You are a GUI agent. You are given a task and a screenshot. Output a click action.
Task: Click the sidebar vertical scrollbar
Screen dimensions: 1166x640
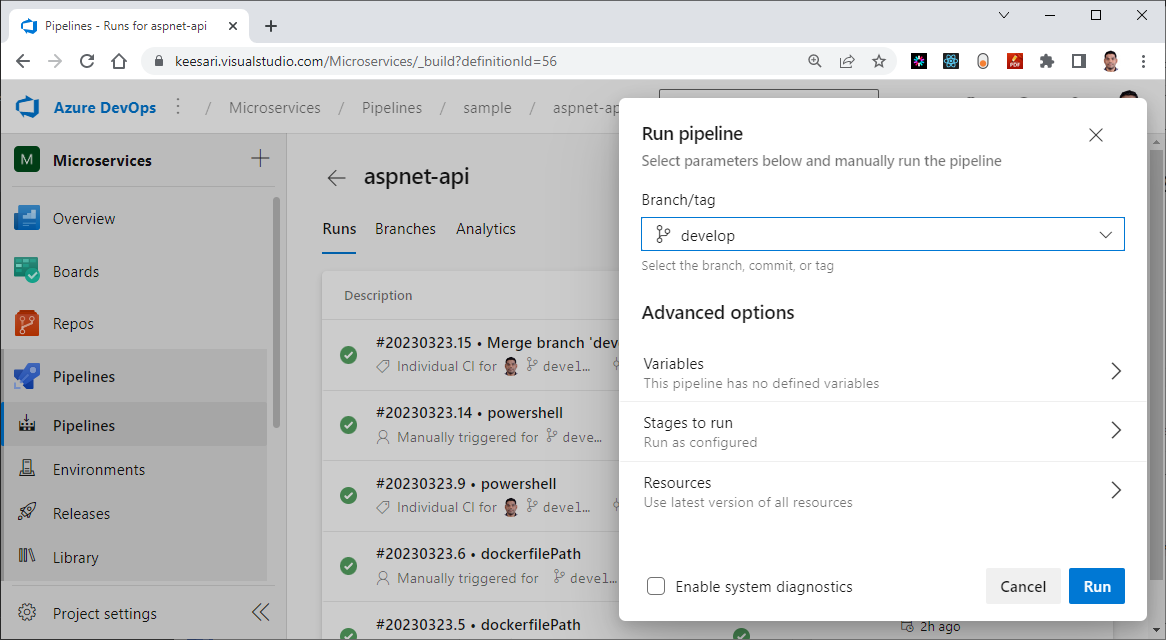coord(277,312)
